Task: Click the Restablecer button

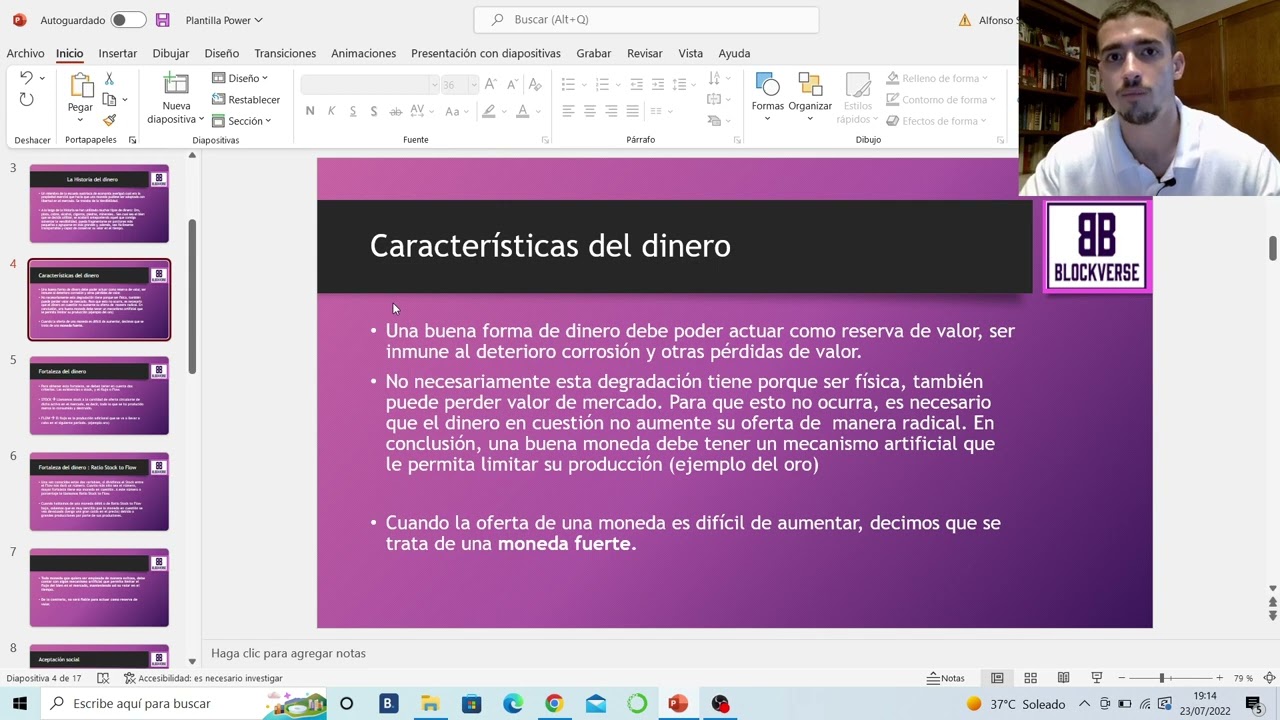Action: (x=246, y=100)
